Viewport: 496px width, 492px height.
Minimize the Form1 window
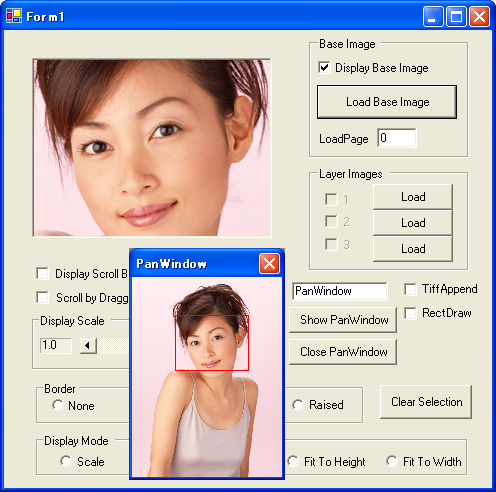click(x=433, y=16)
